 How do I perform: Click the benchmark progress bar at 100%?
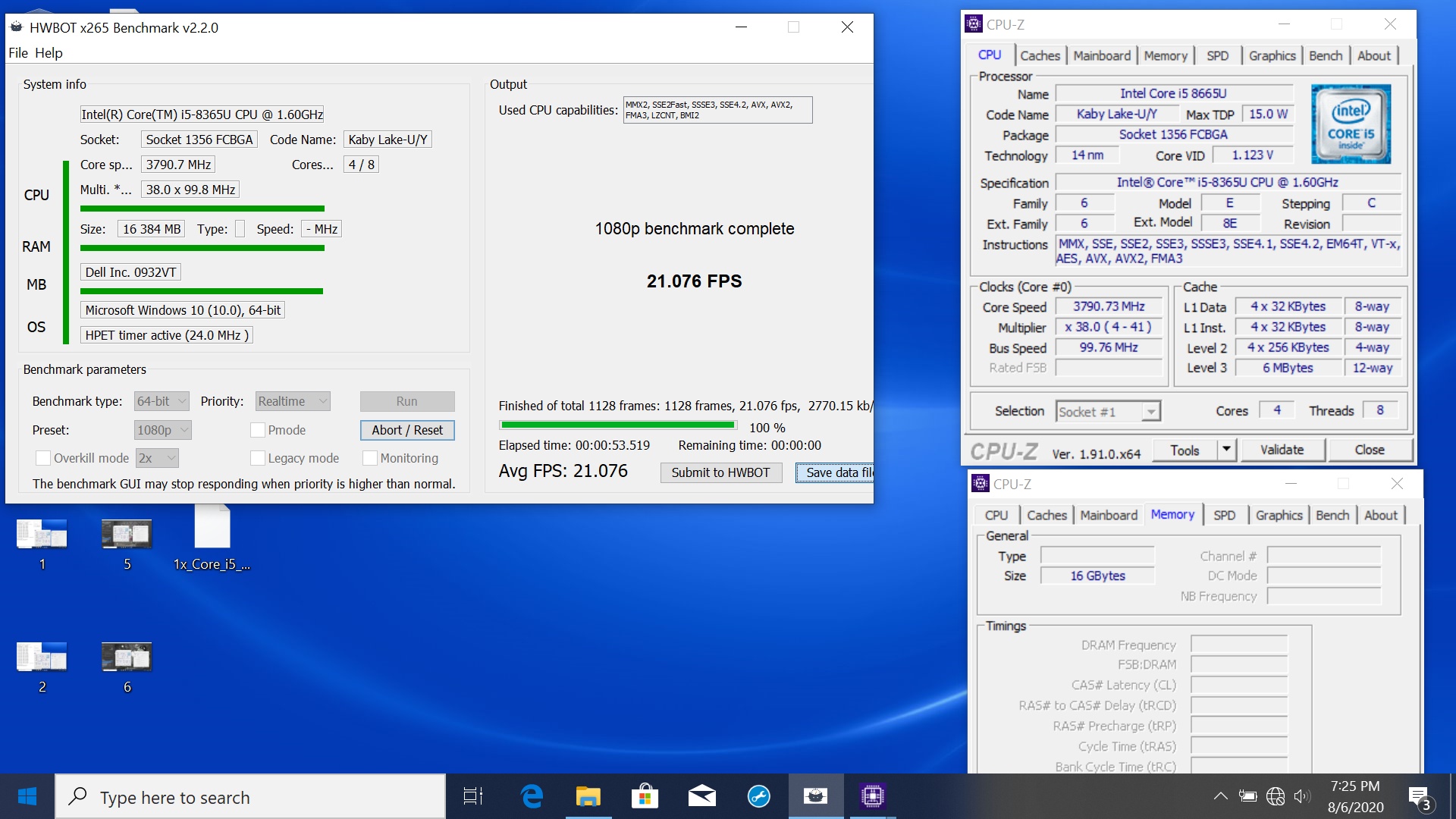pos(618,425)
